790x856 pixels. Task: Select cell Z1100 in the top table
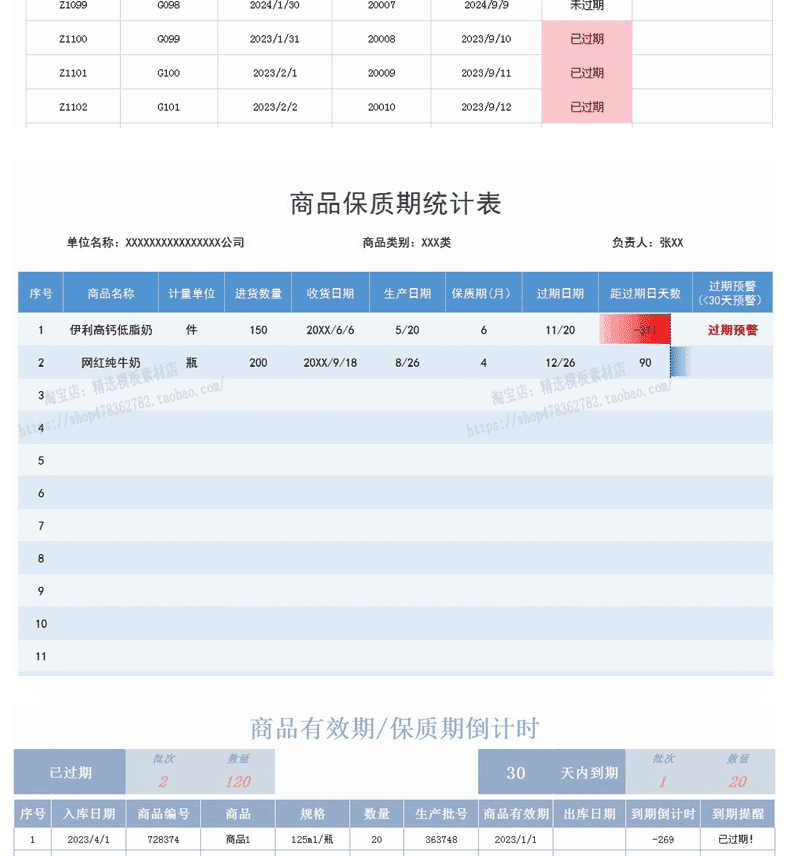(73, 39)
